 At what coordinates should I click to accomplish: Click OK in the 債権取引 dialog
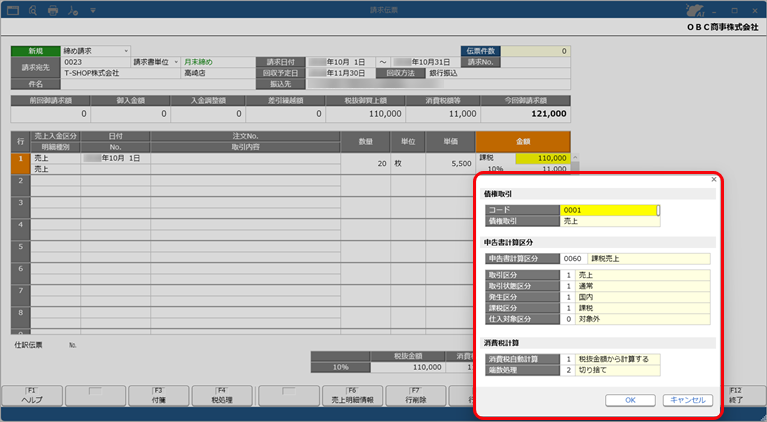tap(630, 400)
